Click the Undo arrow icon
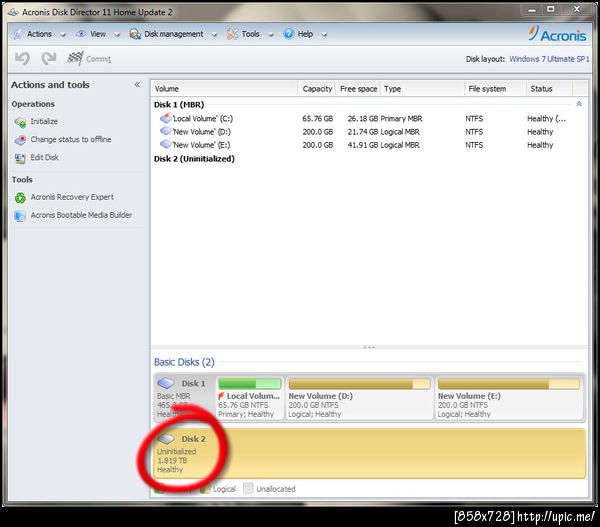This screenshot has height=527, width=600. coord(22,59)
